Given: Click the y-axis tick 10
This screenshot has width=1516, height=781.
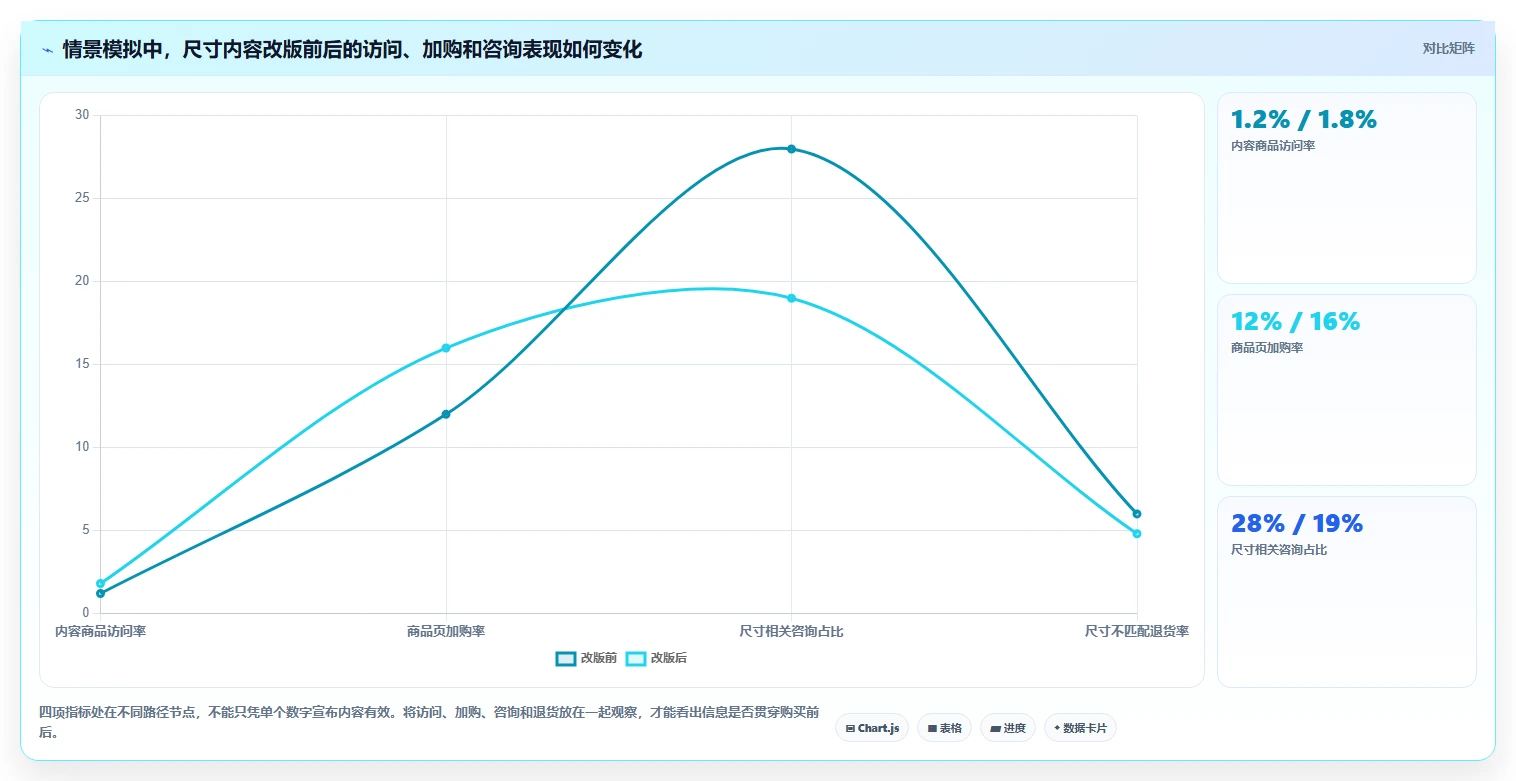Looking at the screenshot, I should (82, 447).
